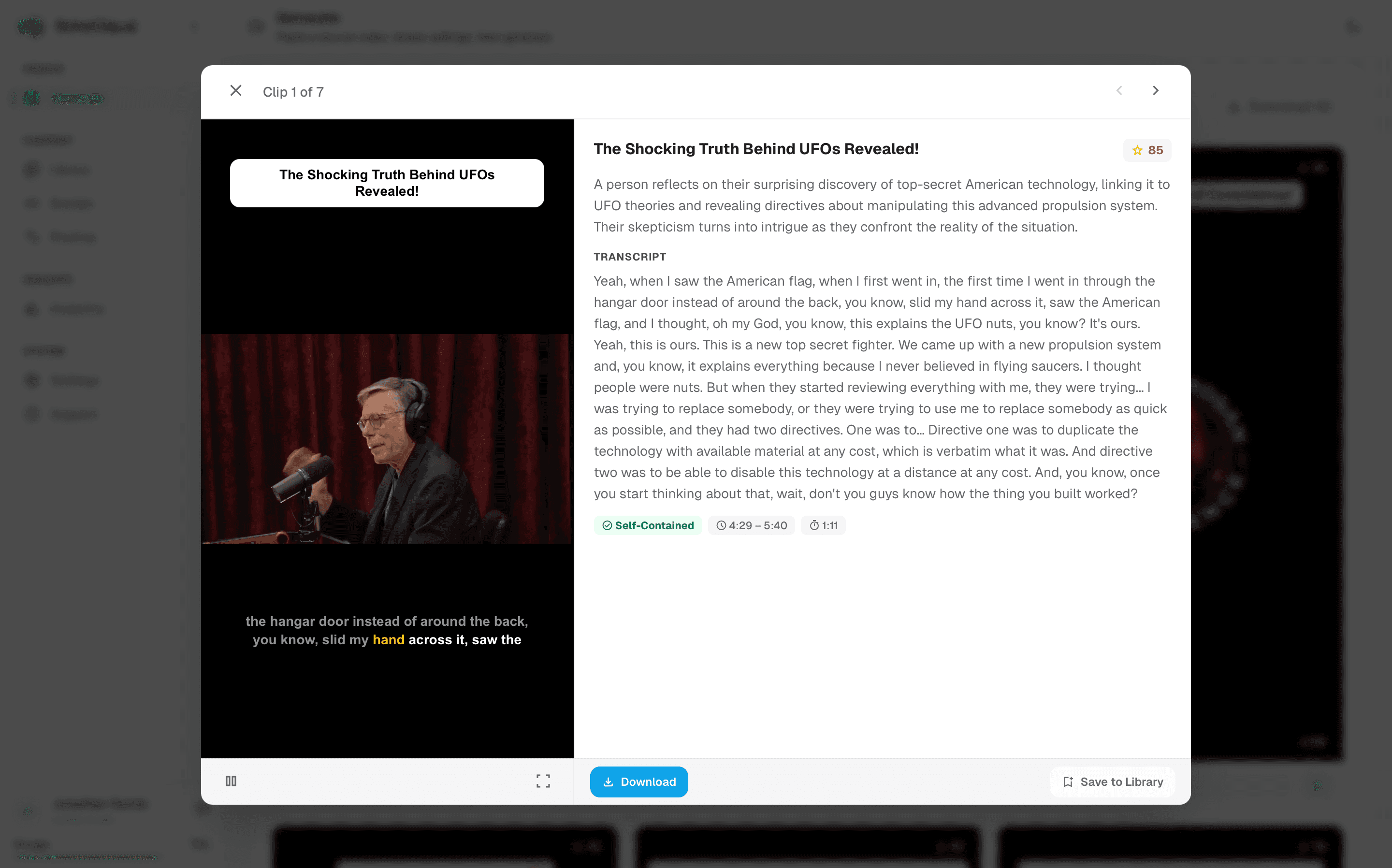The image size is (1392, 868).
Task: Click the clip description paragraph
Action: 881,205
